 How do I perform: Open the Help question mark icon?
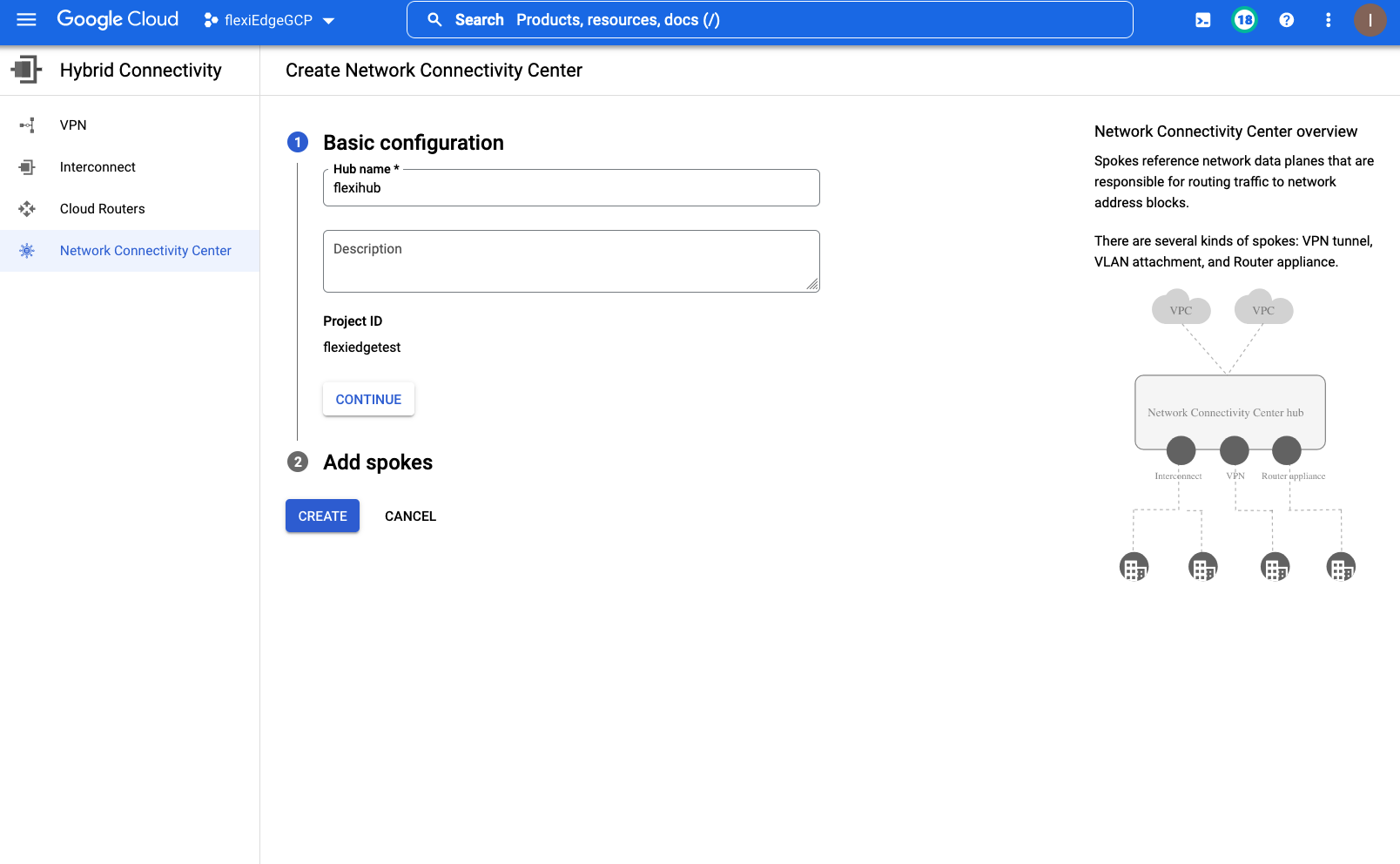(x=1287, y=20)
